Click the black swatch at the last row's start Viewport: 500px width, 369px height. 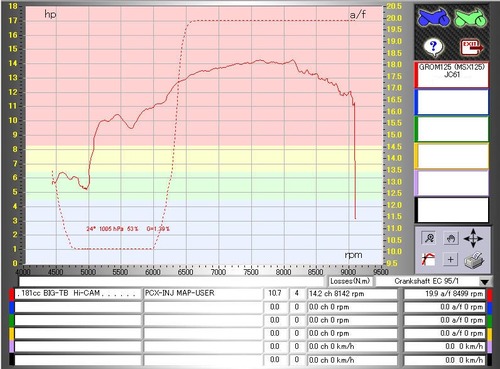click(x=12, y=360)
